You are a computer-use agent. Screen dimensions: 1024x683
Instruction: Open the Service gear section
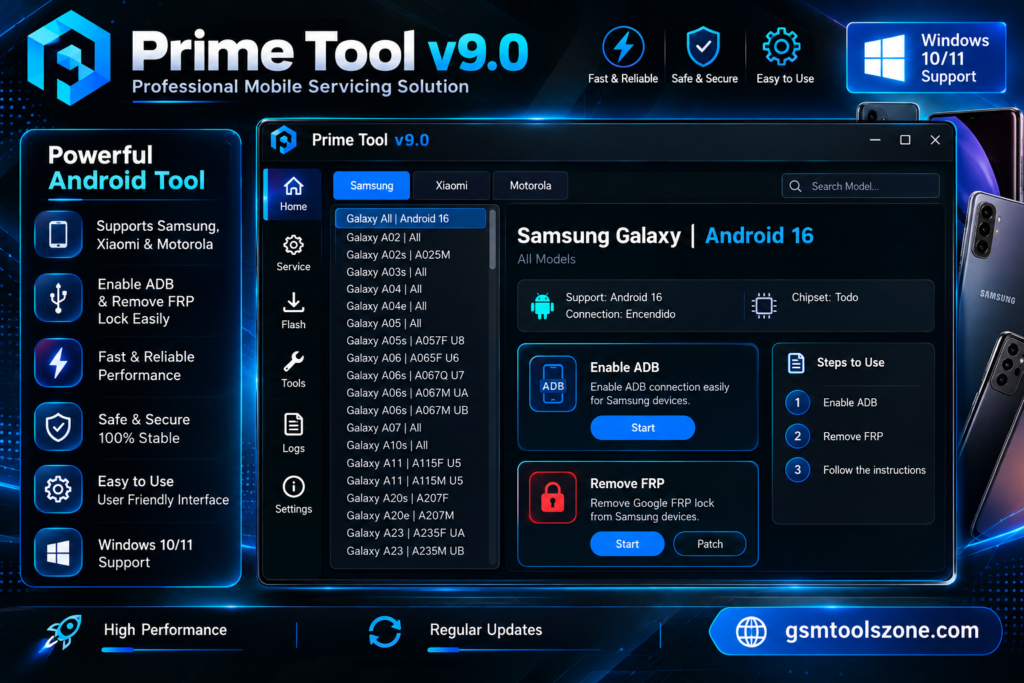[293, 253]
